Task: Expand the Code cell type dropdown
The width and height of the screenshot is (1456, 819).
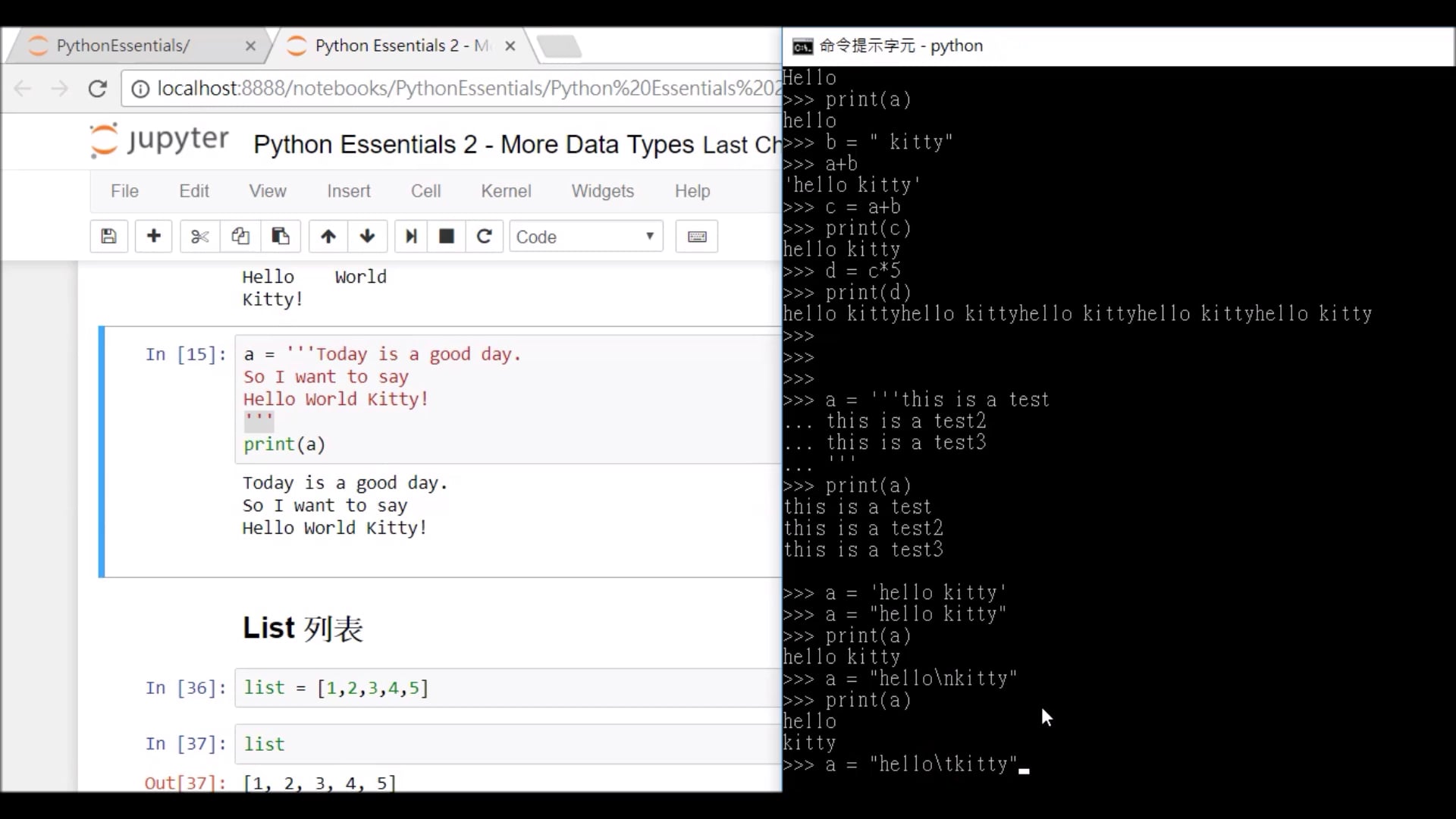Action: point(585,237)
